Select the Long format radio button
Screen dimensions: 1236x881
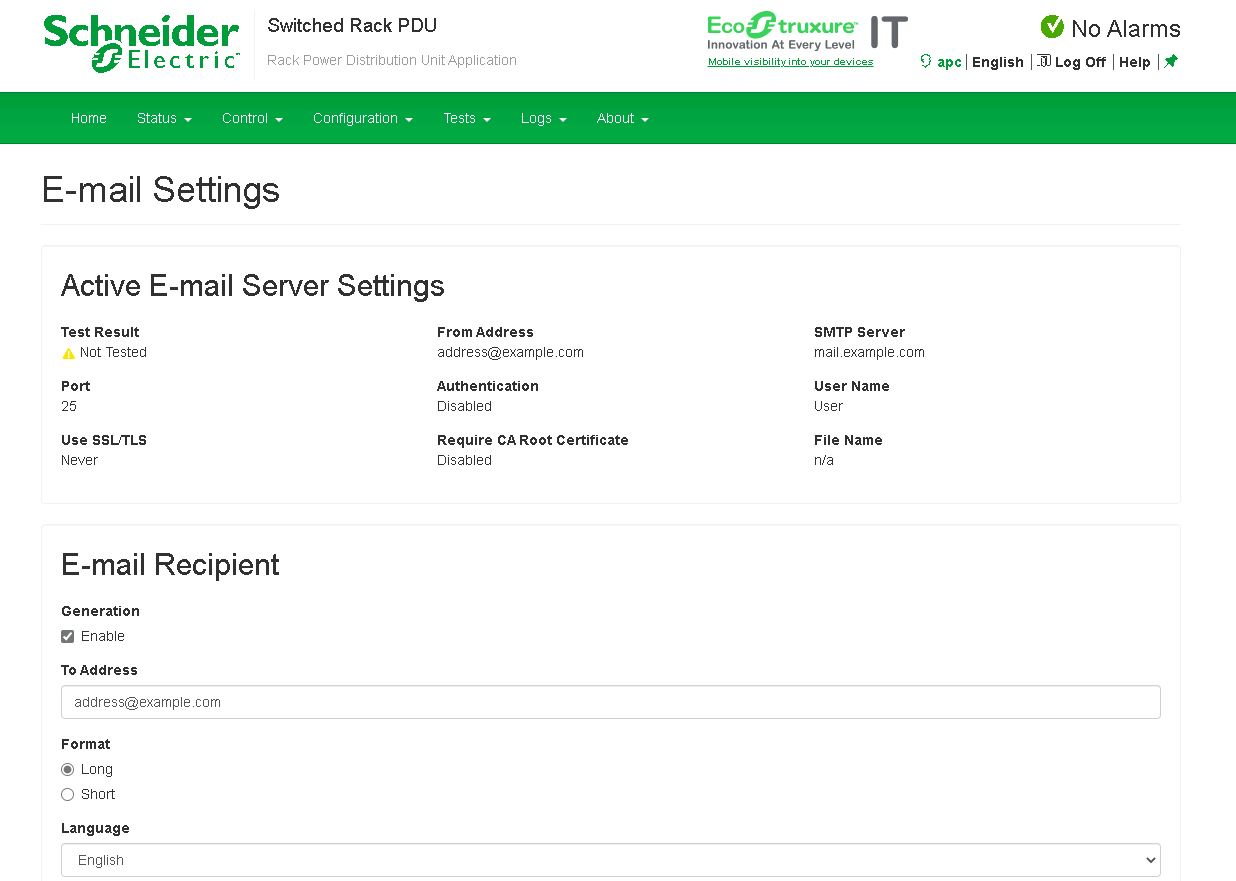click(68, 770)
